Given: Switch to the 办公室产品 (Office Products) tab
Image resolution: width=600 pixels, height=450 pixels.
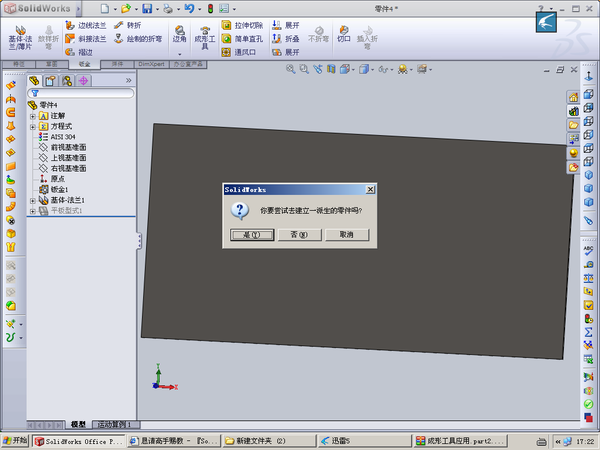Looking at the screenshot, I should (x=188, y=64).
